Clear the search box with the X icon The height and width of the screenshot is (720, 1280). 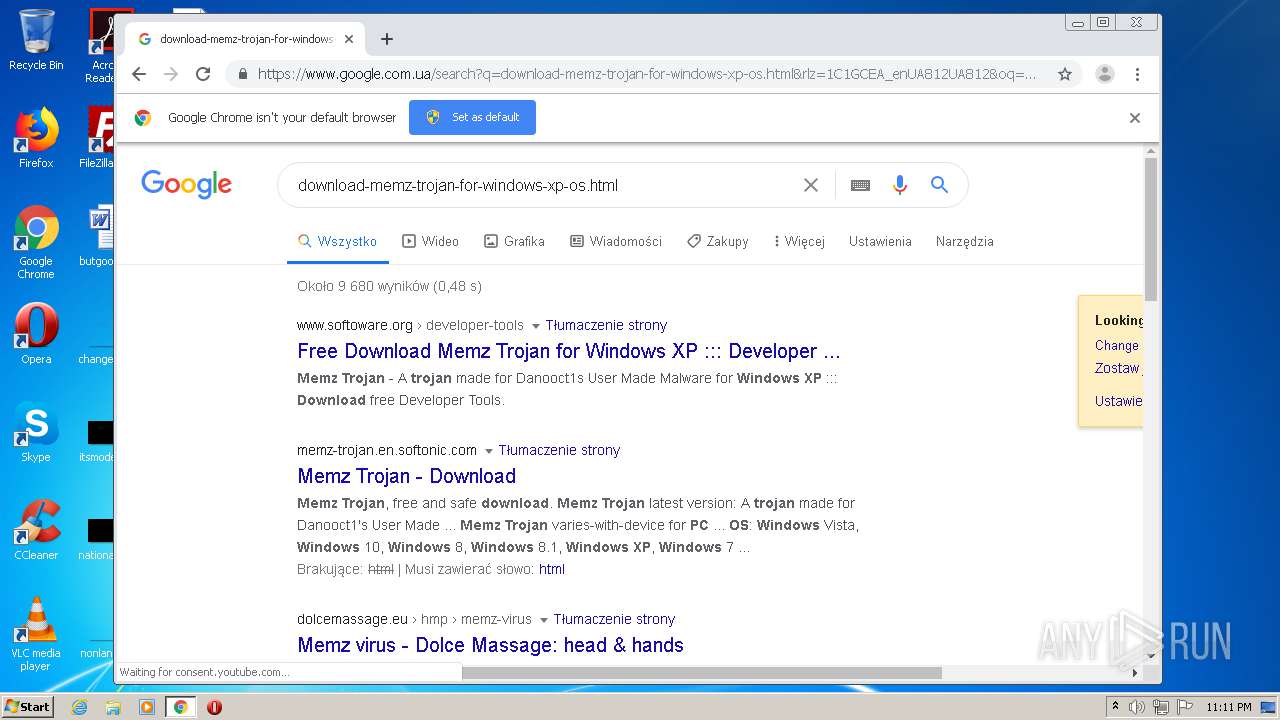pyautogui.click(x=811, y=185)
